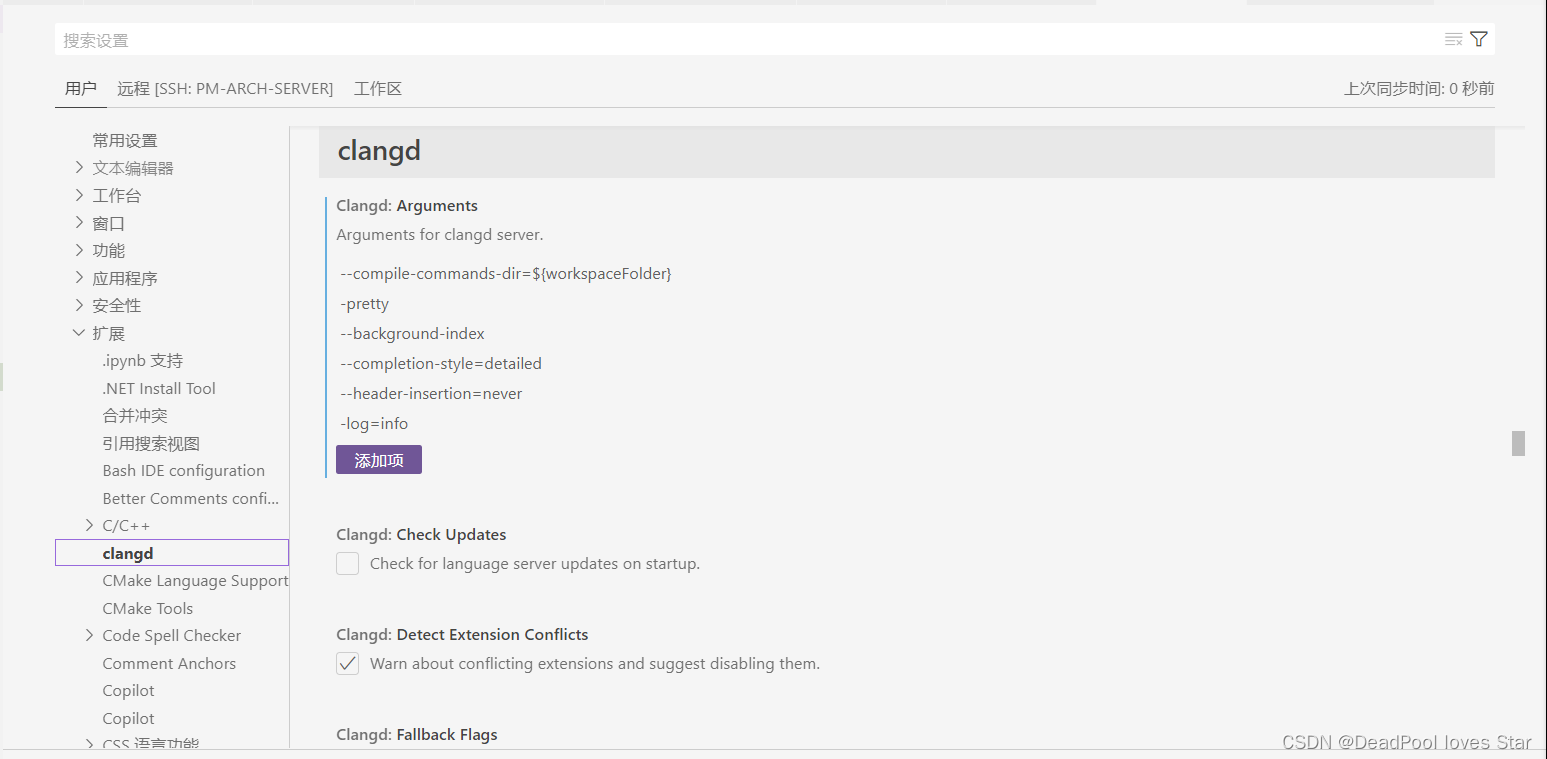This screenshot has width=1547, height=759.
Task: Open Better Comments configuration settings
Action: 191,498
